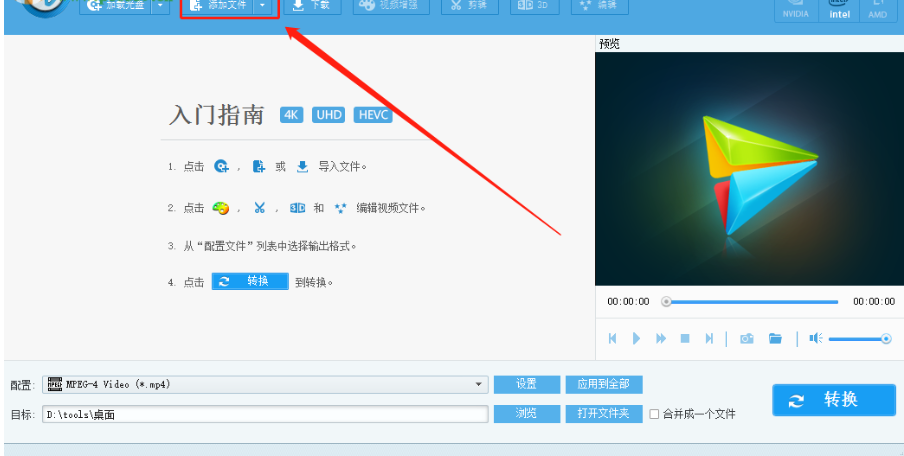This screenshot has width=904, height=456.
Task: Play the preview video
Action: click(636, 338)
